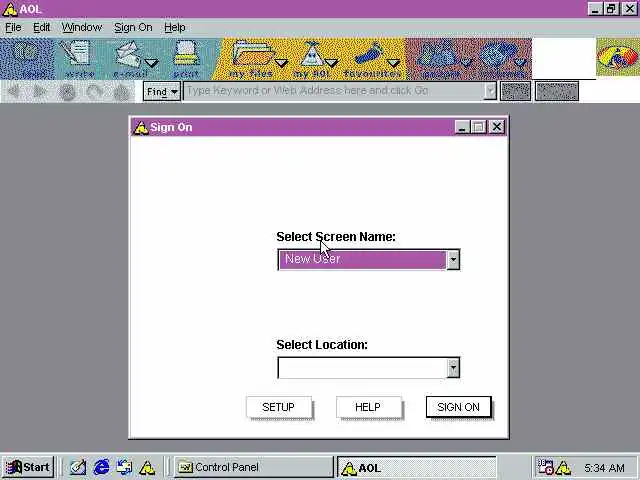Screen dimensions: 640x480
Task: Click the 'Select Screen Name:' label
Action: (x=336, y=237)
